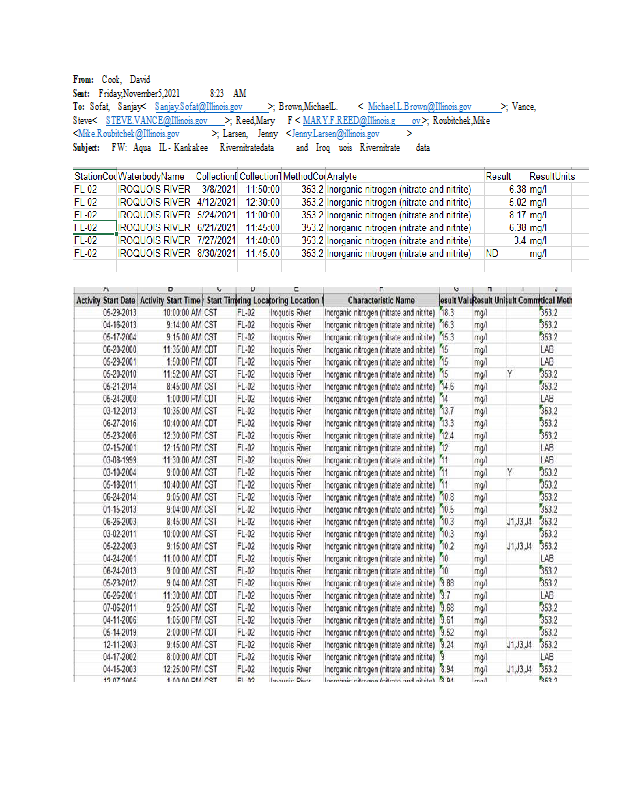Click the 8/30/2021 collection date cell

(216, 253)
